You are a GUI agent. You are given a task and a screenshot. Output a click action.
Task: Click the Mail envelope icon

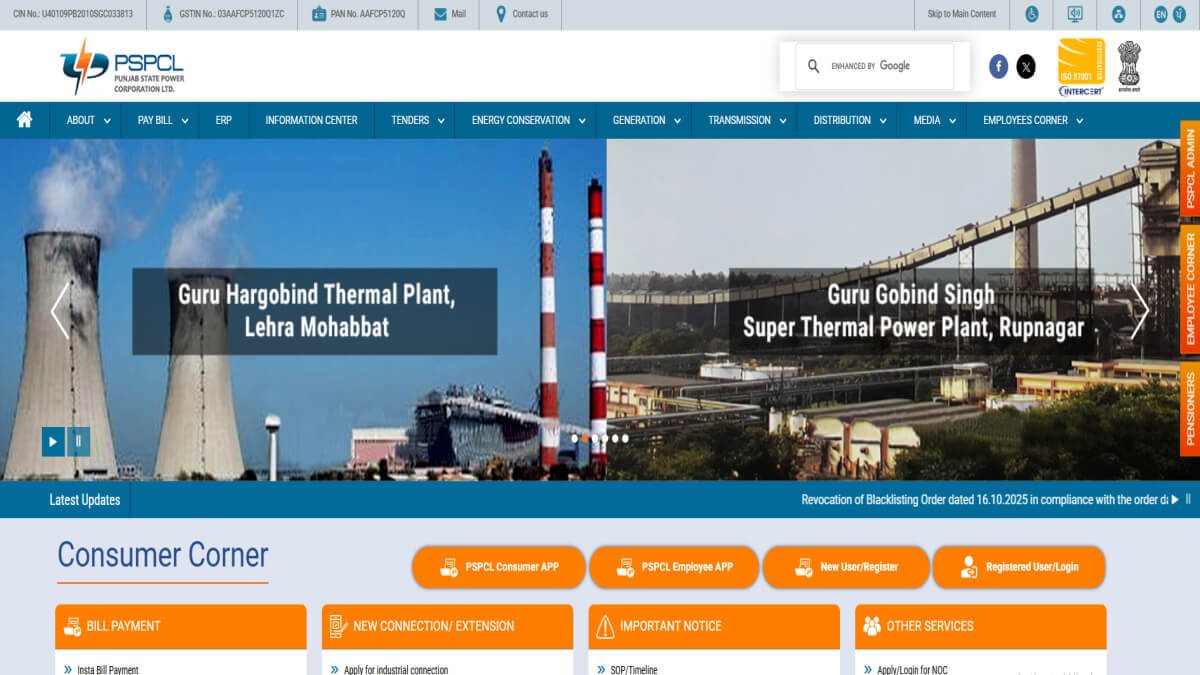[x=440, y=14]
